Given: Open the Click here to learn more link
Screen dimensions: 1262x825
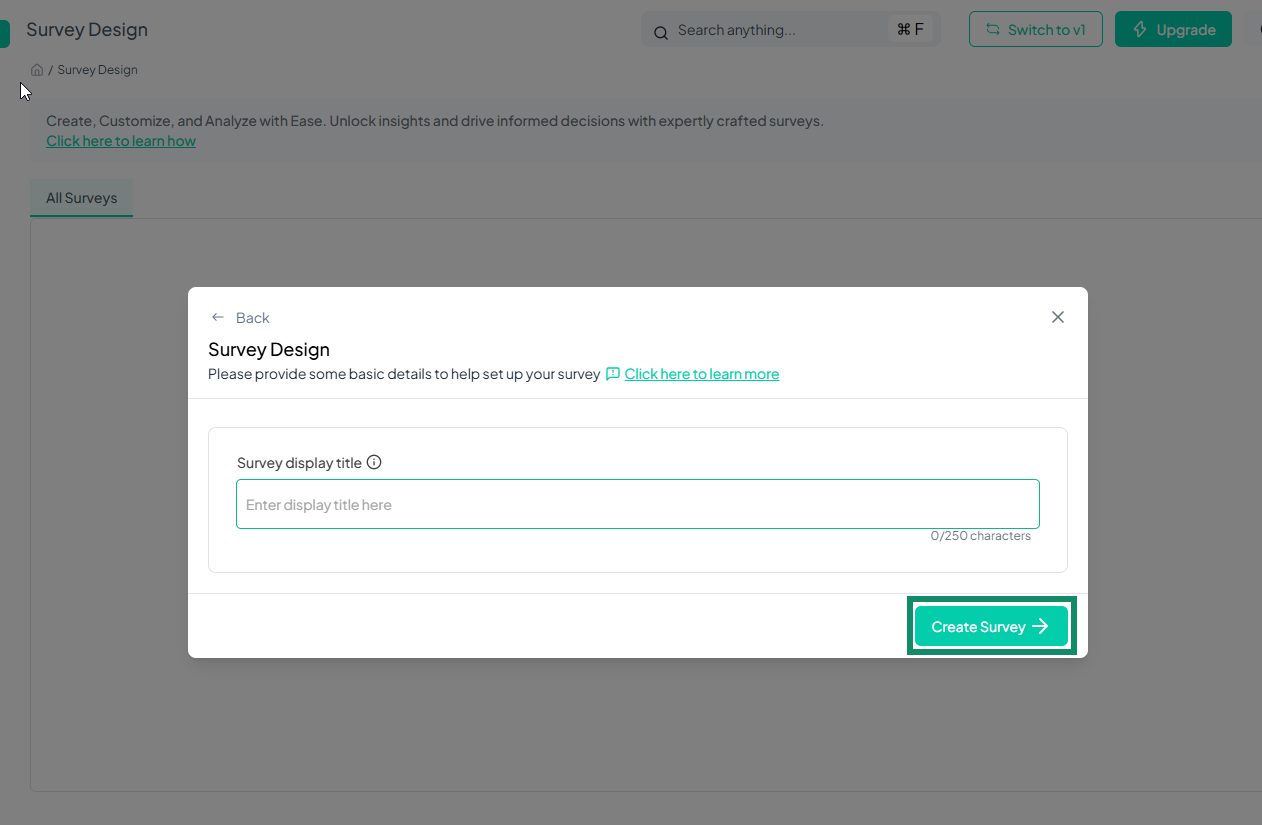Looking at the screenshot, I should [701, 373].
